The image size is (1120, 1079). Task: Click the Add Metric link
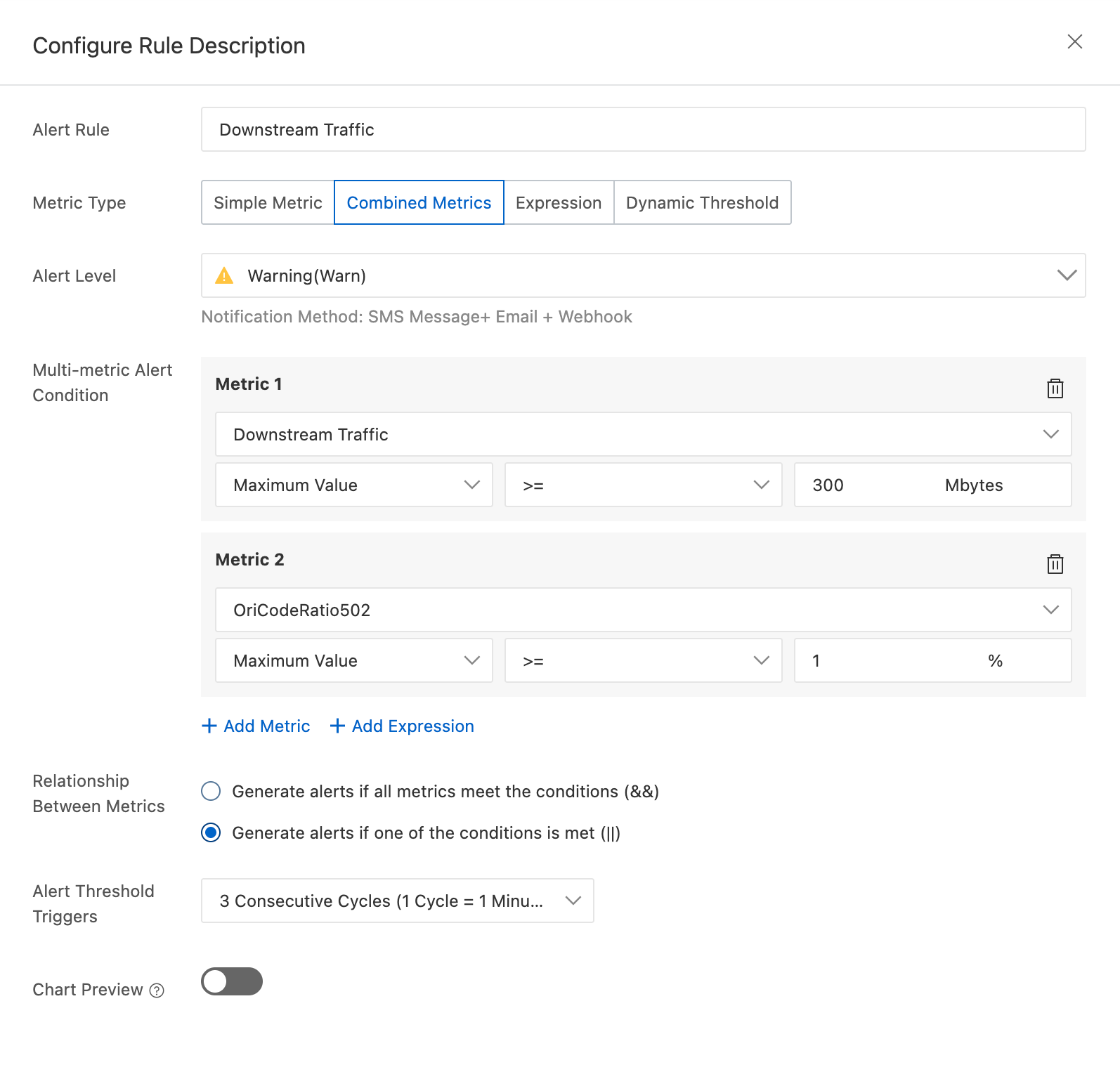267,726
